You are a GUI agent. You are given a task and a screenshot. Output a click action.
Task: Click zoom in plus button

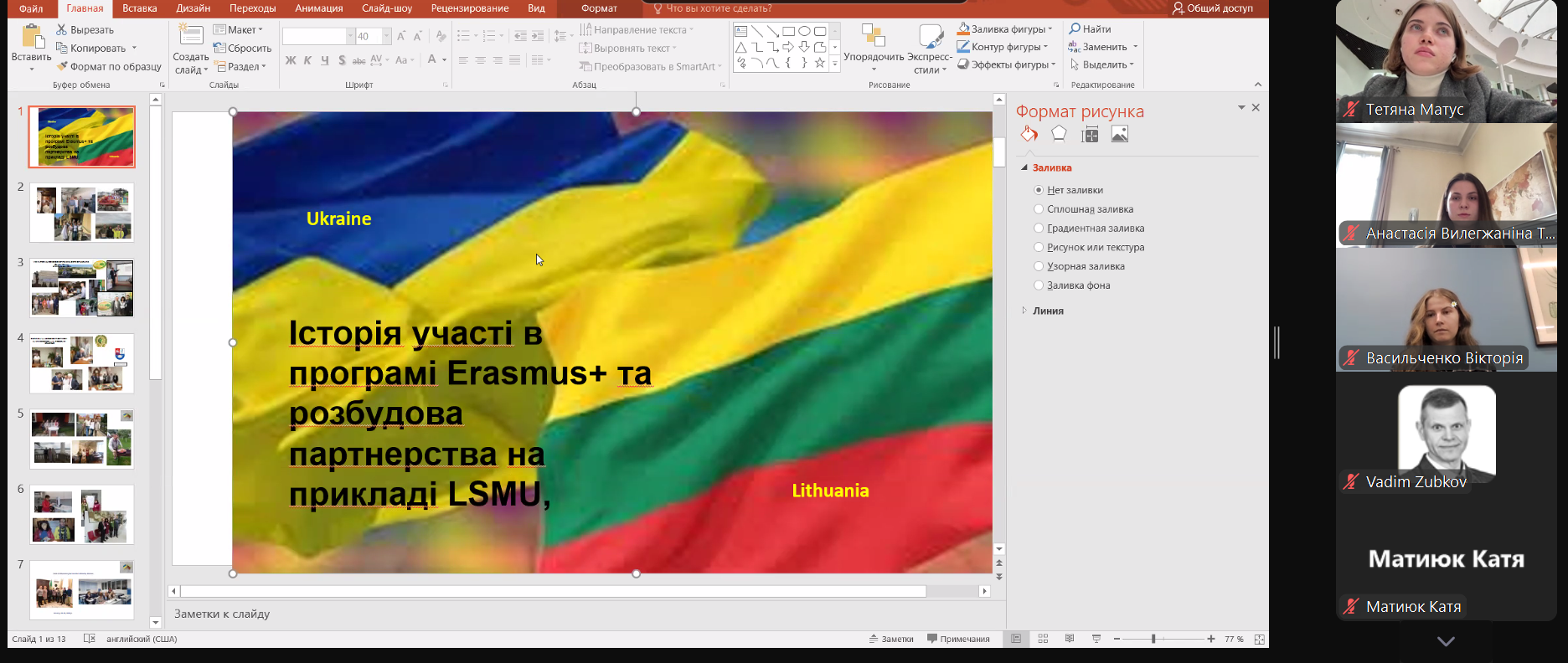click(x=1211, y=639)
